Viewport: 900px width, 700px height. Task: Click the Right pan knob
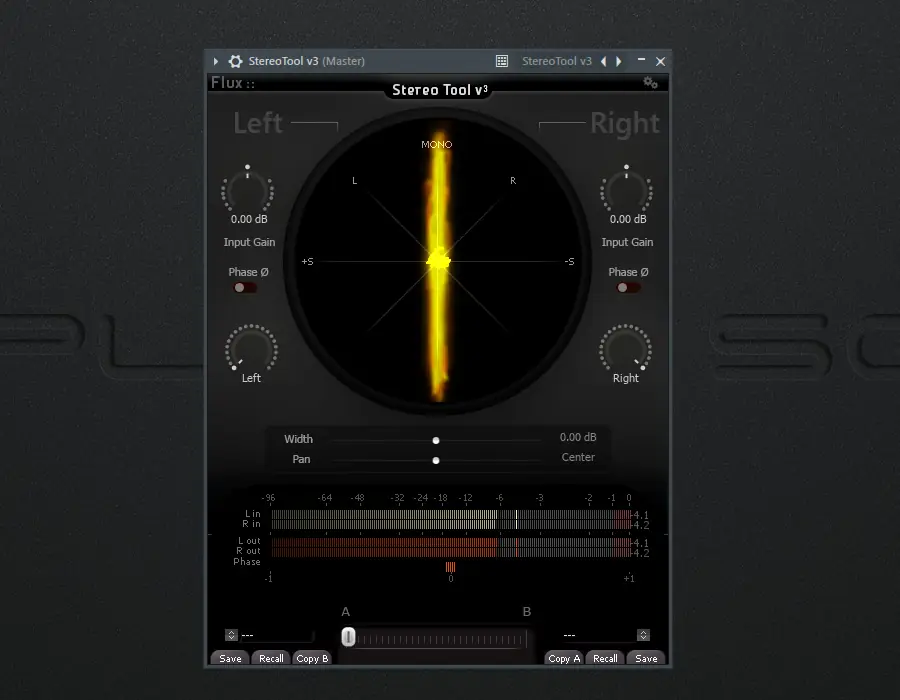[x=625, y=348]
